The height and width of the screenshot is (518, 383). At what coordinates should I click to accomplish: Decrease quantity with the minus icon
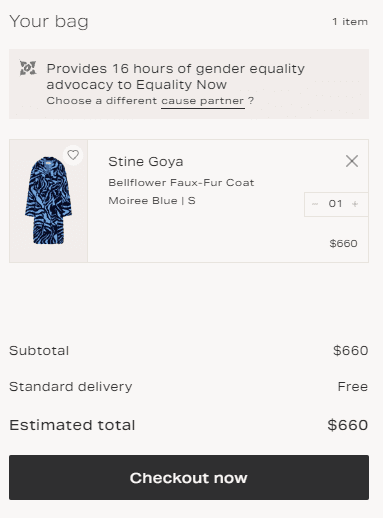point(315,204)
